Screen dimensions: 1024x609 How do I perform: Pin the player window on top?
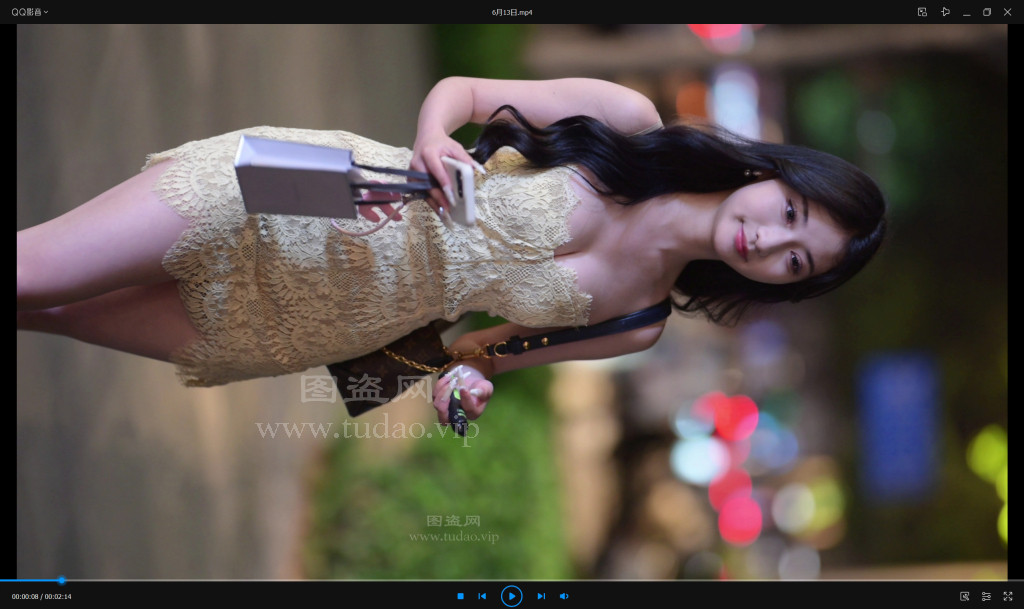[945, 12]
